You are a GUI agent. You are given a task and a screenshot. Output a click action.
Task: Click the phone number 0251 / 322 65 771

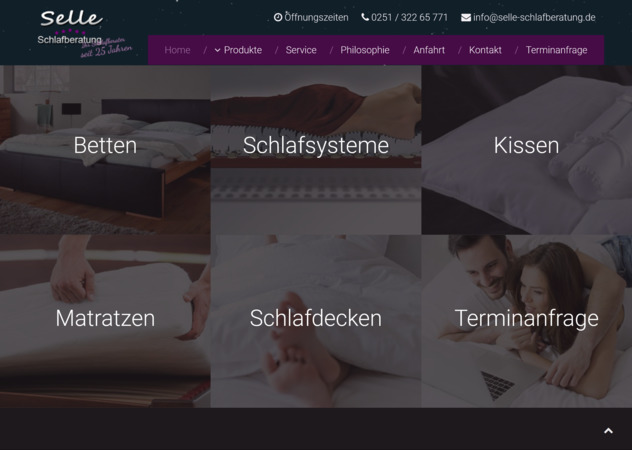coord(410,17)
